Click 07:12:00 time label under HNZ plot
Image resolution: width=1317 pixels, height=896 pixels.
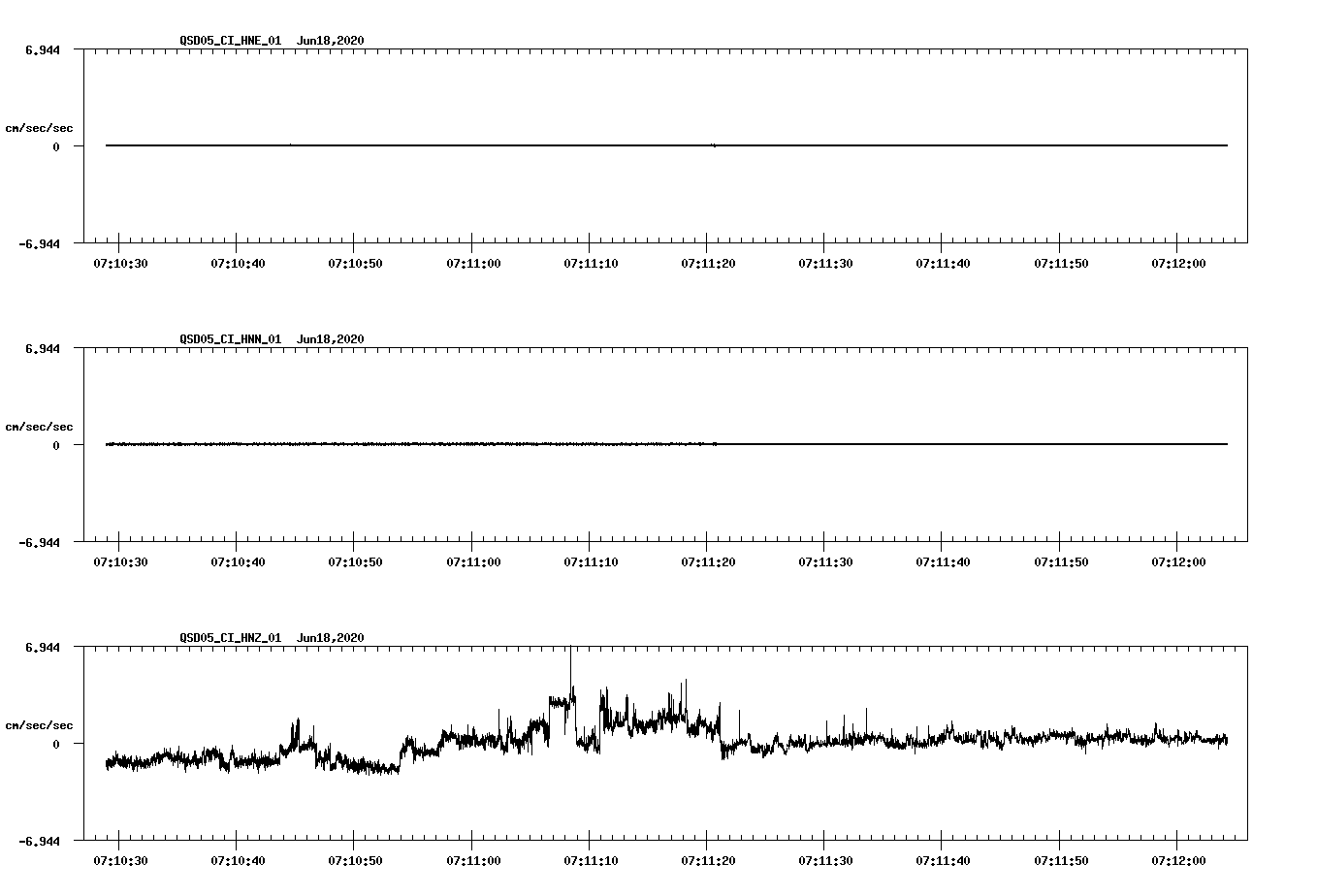click(1178, 861)
